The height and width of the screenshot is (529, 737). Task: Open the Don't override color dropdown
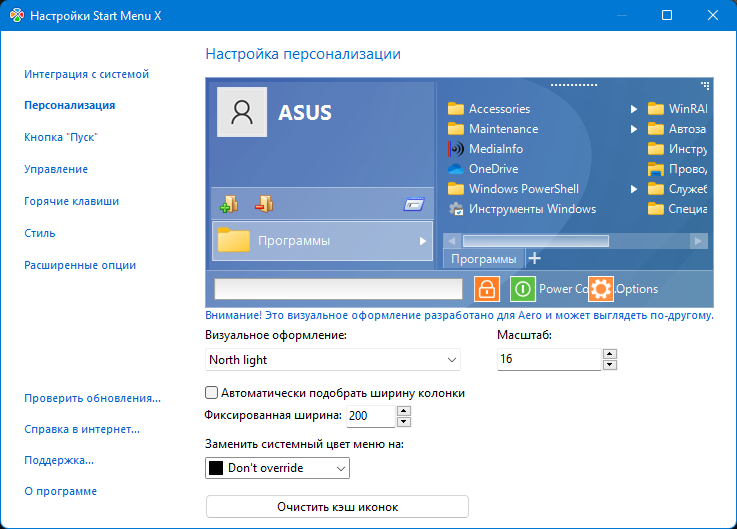(278, 467)
